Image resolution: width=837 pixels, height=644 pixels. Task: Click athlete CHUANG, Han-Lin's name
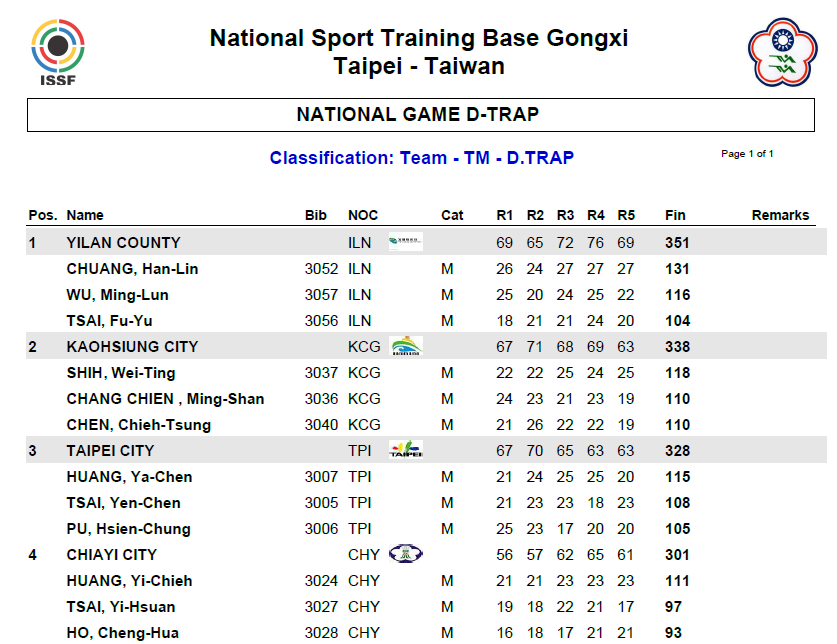(x=132, y=268)
